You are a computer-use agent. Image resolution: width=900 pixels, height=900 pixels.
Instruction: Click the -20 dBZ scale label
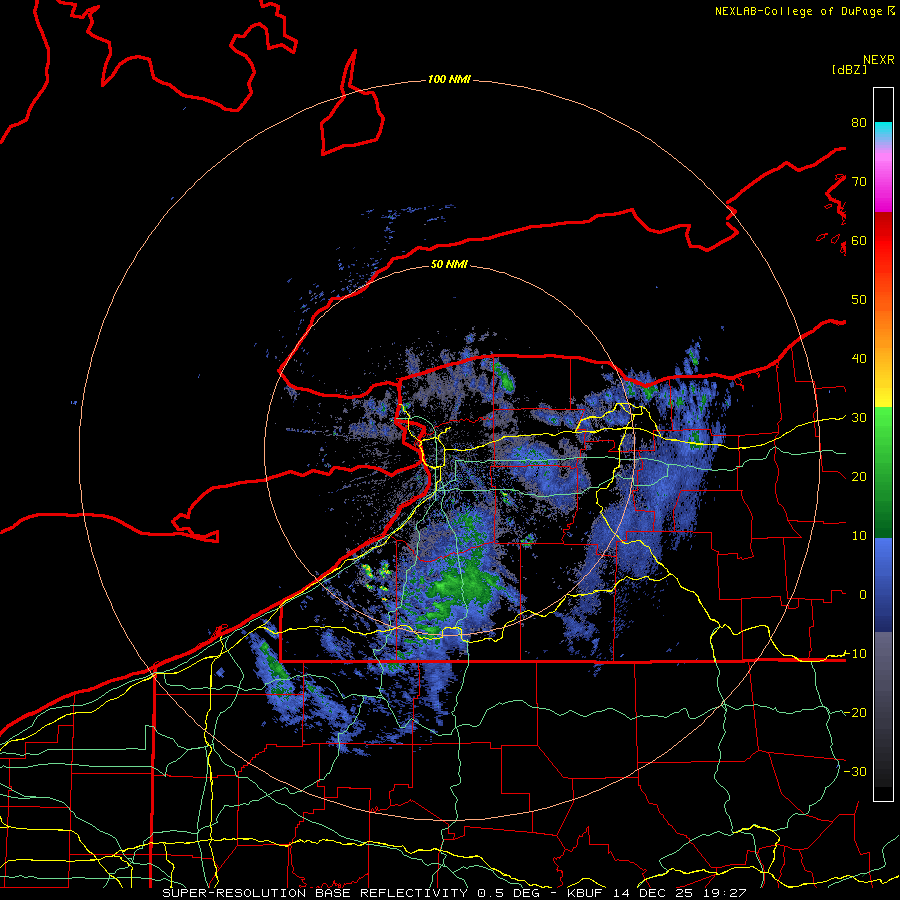pyautogui.click(x=854, y=712)
